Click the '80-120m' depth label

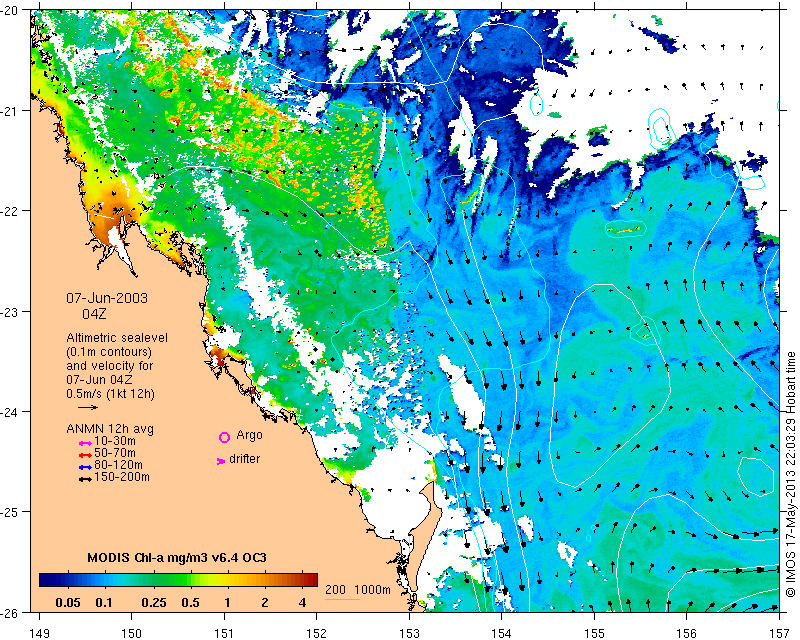(x=118, y=465)
